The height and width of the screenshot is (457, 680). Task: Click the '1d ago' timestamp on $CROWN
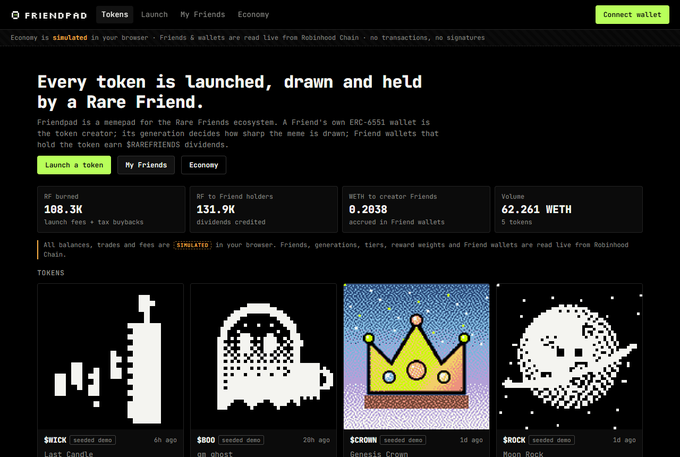(x=471, y=440)
